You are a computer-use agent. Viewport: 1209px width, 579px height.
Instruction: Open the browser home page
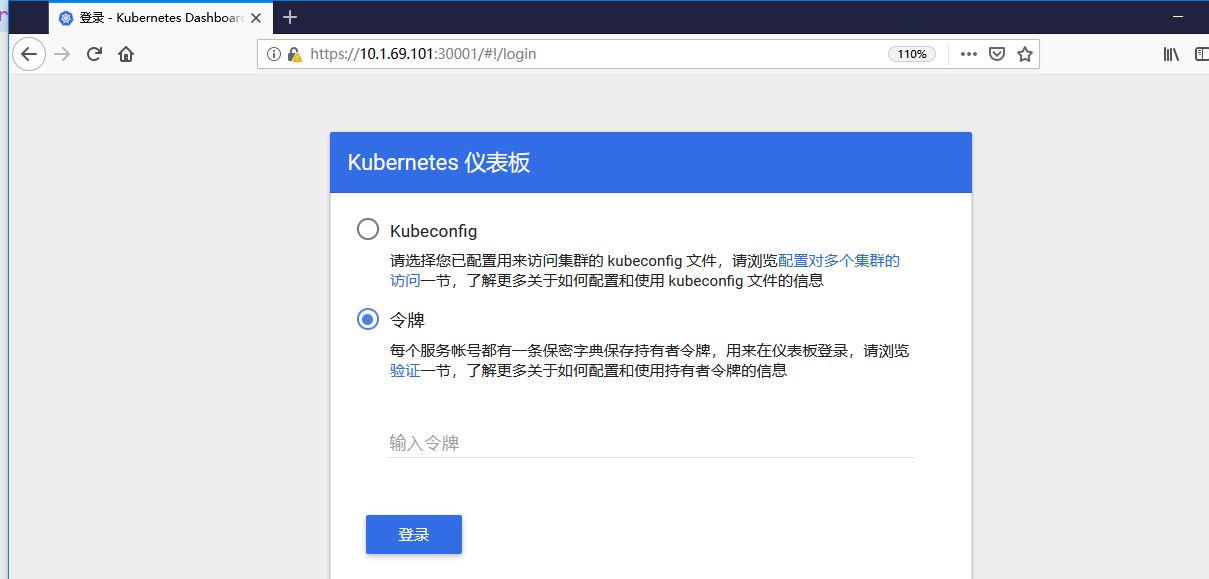[x=126, y=54]
